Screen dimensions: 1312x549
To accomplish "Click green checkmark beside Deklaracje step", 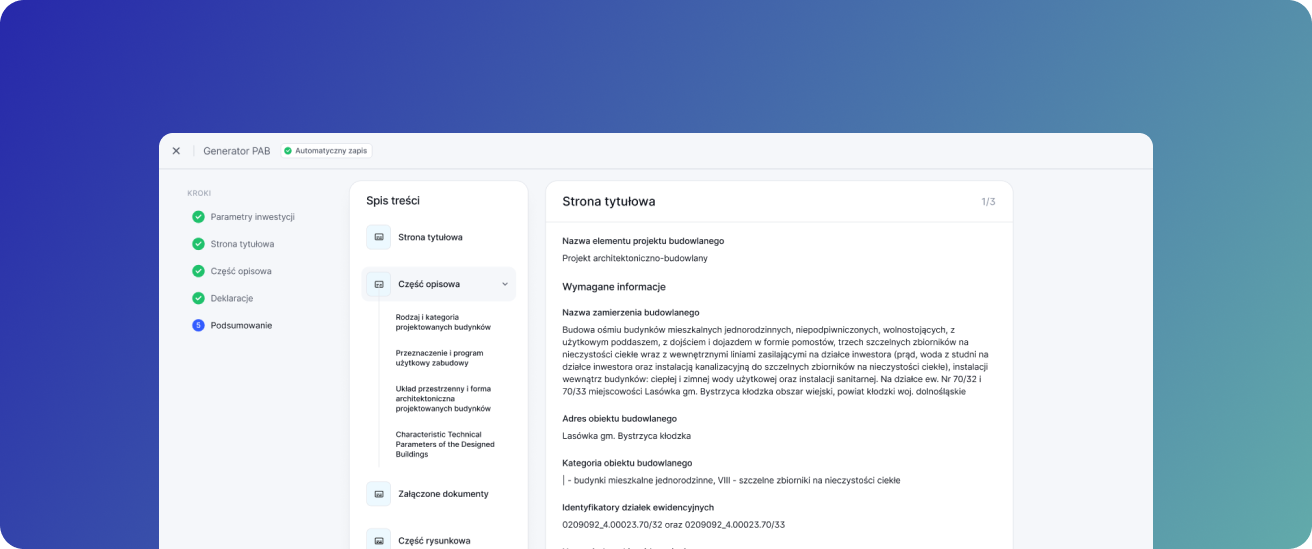I will point(198,298).
